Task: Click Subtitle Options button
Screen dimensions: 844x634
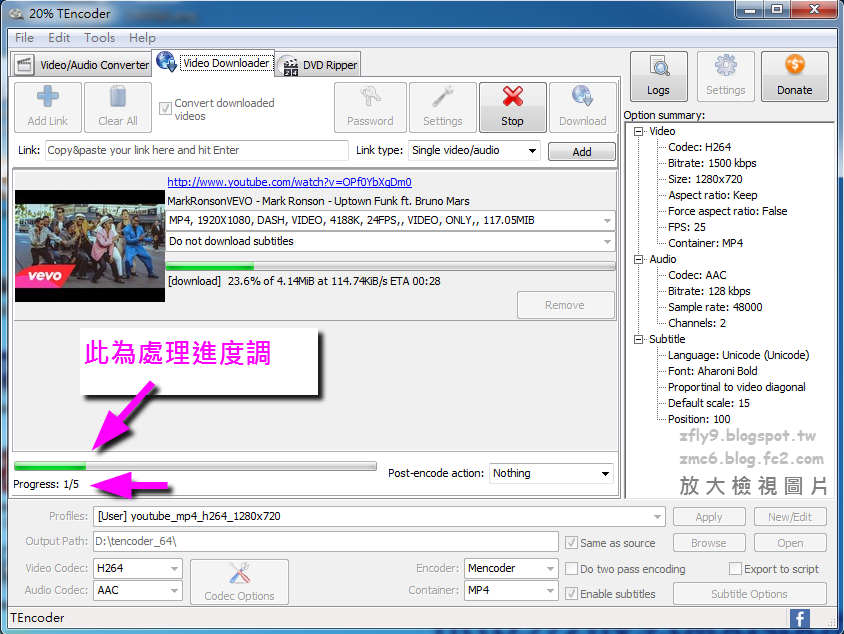Action: (x=749, y=594)
